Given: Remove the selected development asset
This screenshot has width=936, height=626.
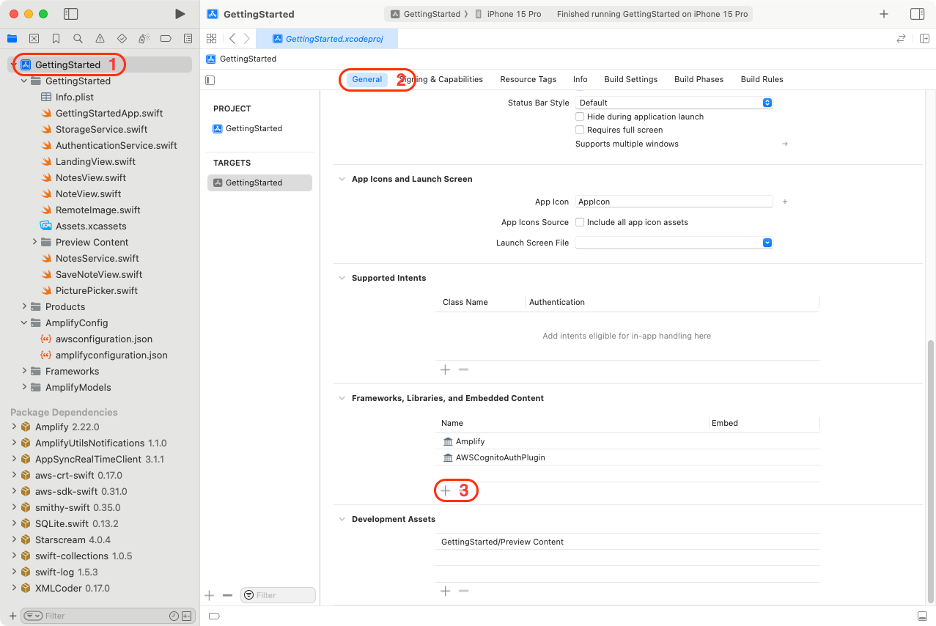Looking at the screenshot, I should tap(463, 591).
